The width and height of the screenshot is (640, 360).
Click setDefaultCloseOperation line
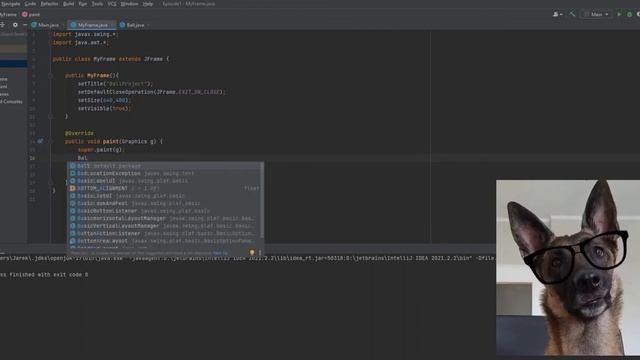tap(151, 92)
